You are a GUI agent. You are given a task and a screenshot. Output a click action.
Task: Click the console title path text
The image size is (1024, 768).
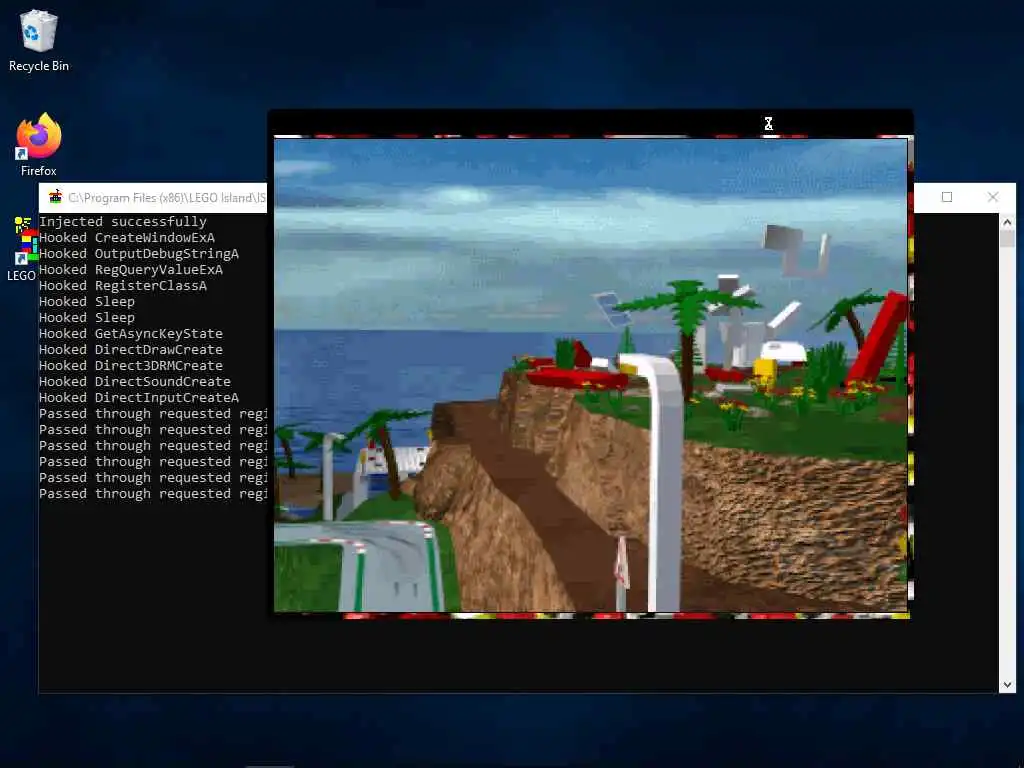click(167, 198)
